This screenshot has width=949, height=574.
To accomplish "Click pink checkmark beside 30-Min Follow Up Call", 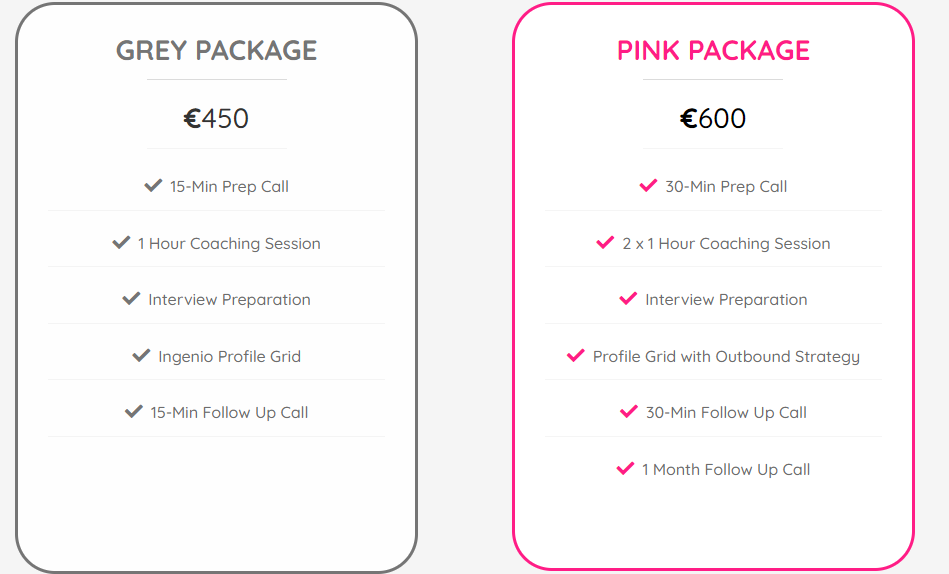I will 629,412.
